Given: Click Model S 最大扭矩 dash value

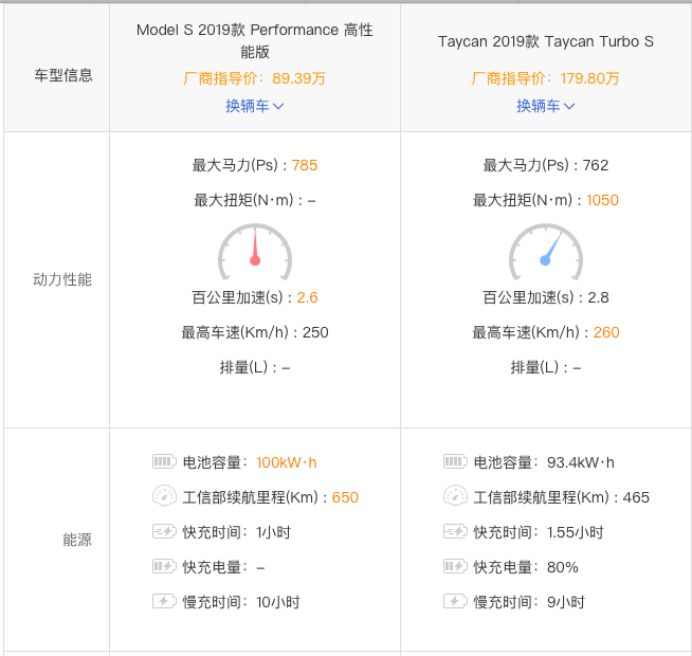Looking at the screenshot, I should click(312, 201).
